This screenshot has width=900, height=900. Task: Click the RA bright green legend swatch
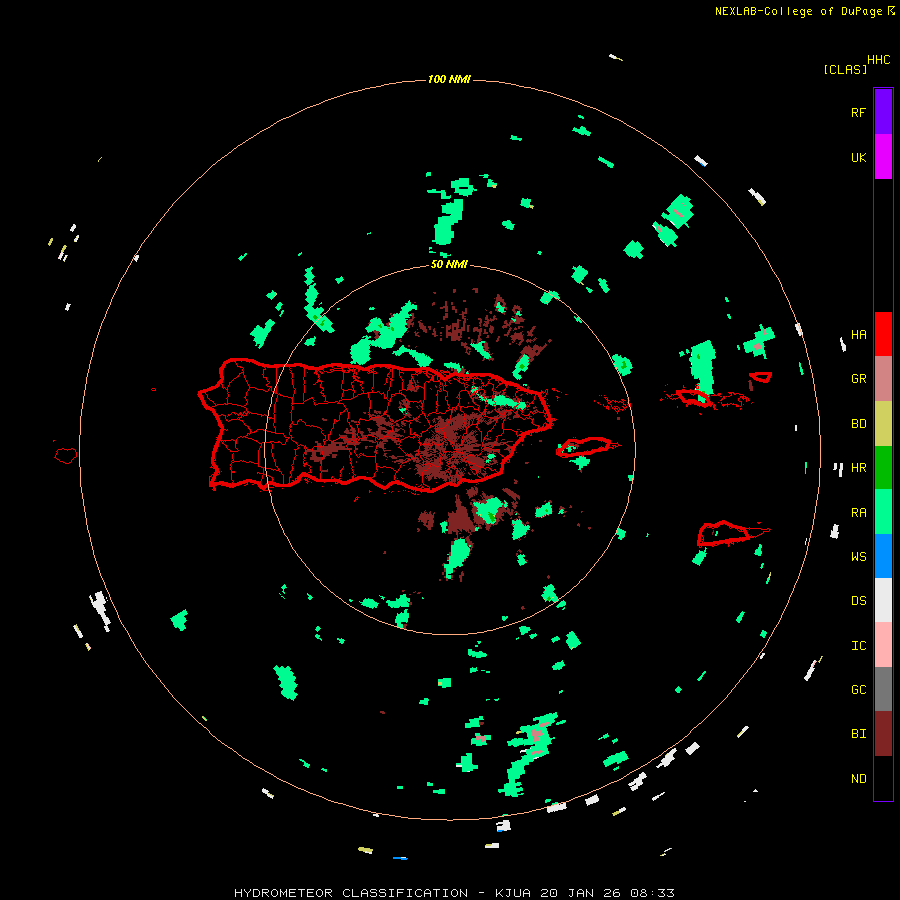883,512
